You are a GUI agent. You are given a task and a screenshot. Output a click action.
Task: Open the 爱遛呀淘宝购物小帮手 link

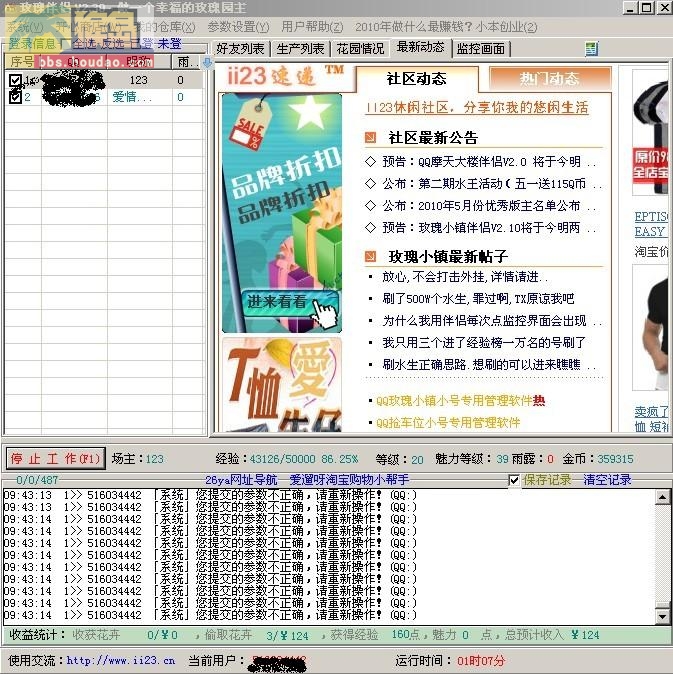click(349, 480)
